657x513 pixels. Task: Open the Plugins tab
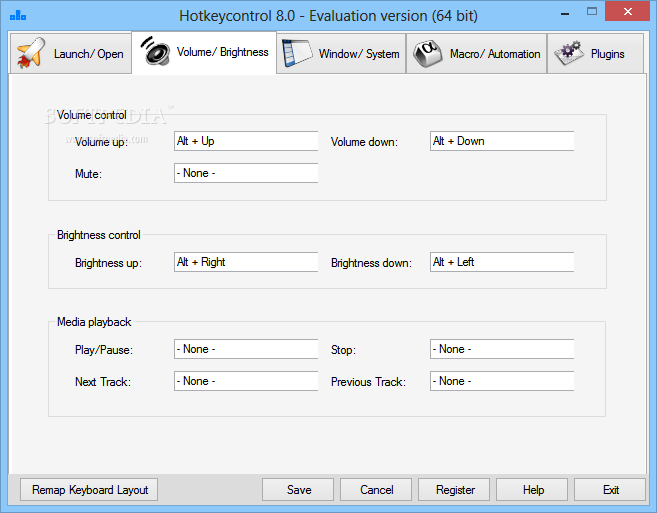595,54
